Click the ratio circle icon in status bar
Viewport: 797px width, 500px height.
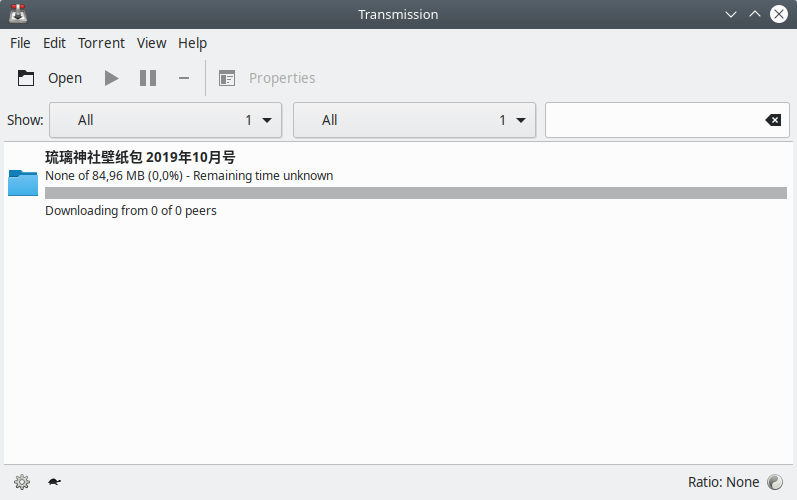point(775,482)
